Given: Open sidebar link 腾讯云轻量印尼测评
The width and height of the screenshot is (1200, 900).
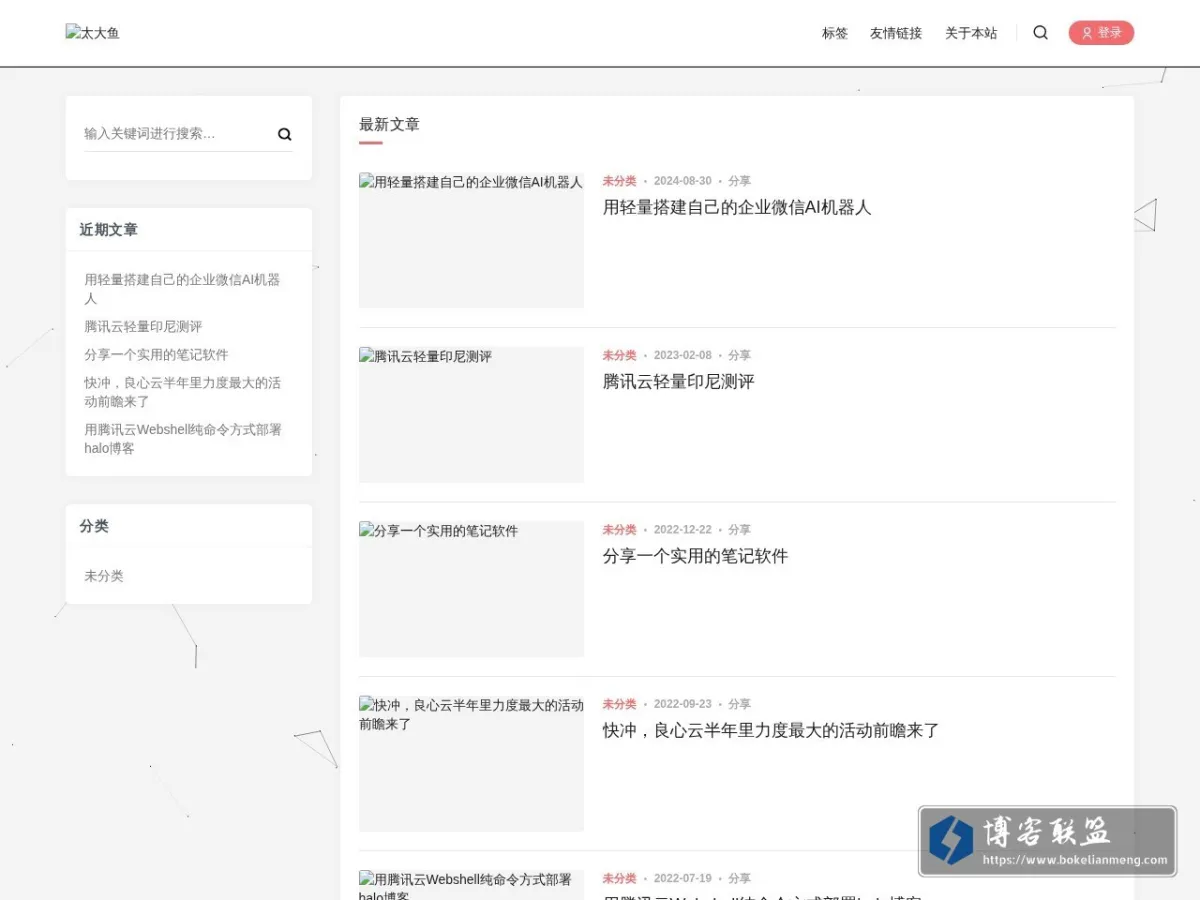Looking at the screenshot, I should (143, 327).
